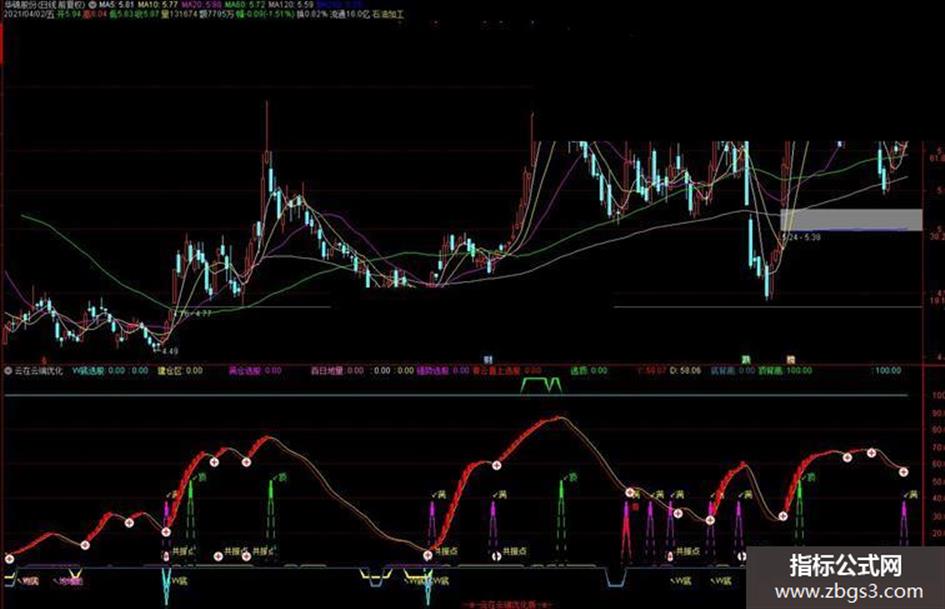
Task: Click the 5.24 - 5.38 gap price label
Action: (802, 238)
